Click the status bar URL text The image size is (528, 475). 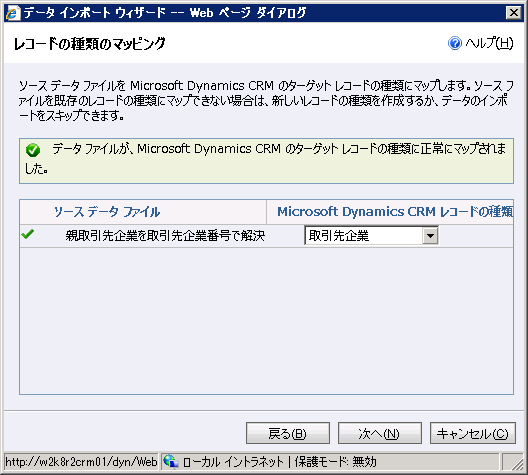[81, 462]
